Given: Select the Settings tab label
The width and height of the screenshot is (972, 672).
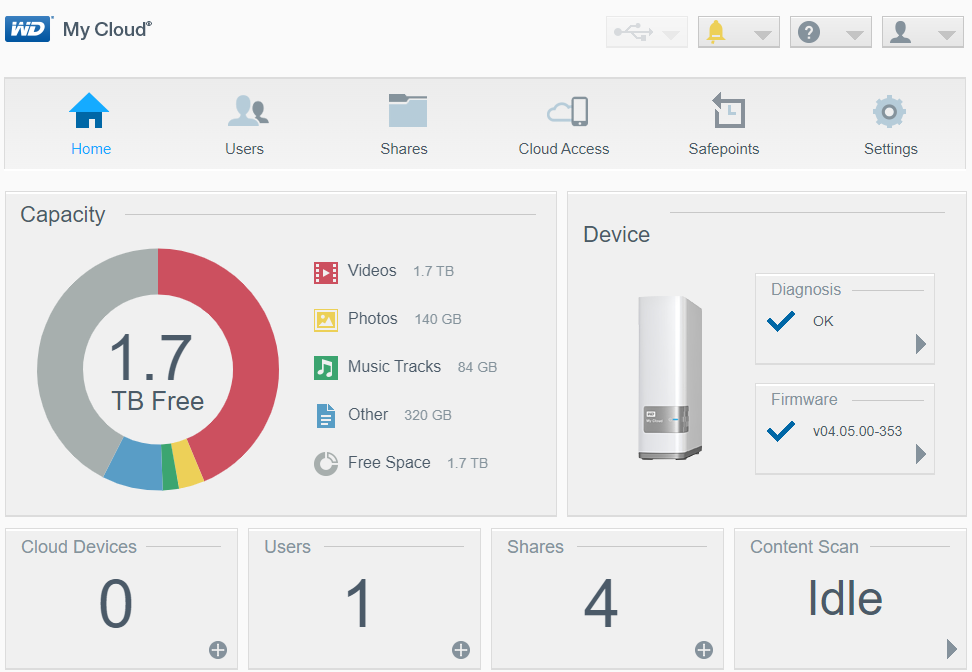Looking at the screenshot, I should coord(890,149).
